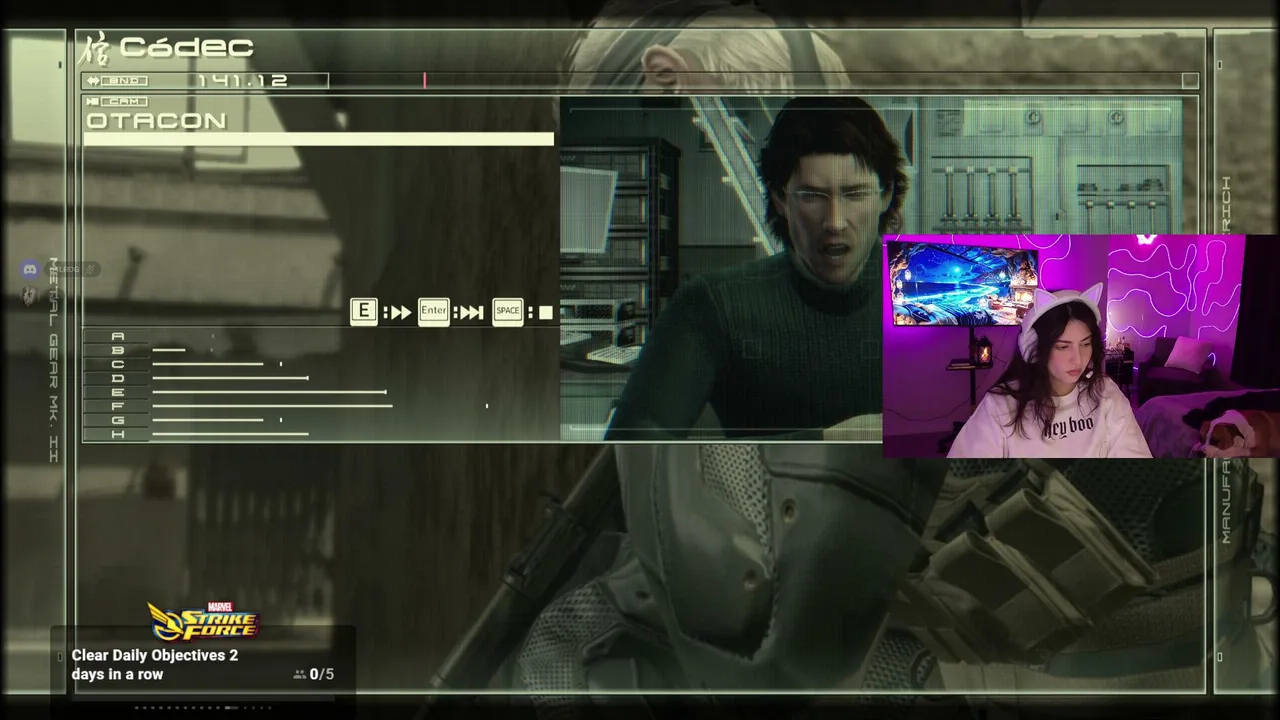Viewport: 1280px width, 720px height.
Task: Click the Marvel Strike Force logo
Action: (x=203, y=622)
